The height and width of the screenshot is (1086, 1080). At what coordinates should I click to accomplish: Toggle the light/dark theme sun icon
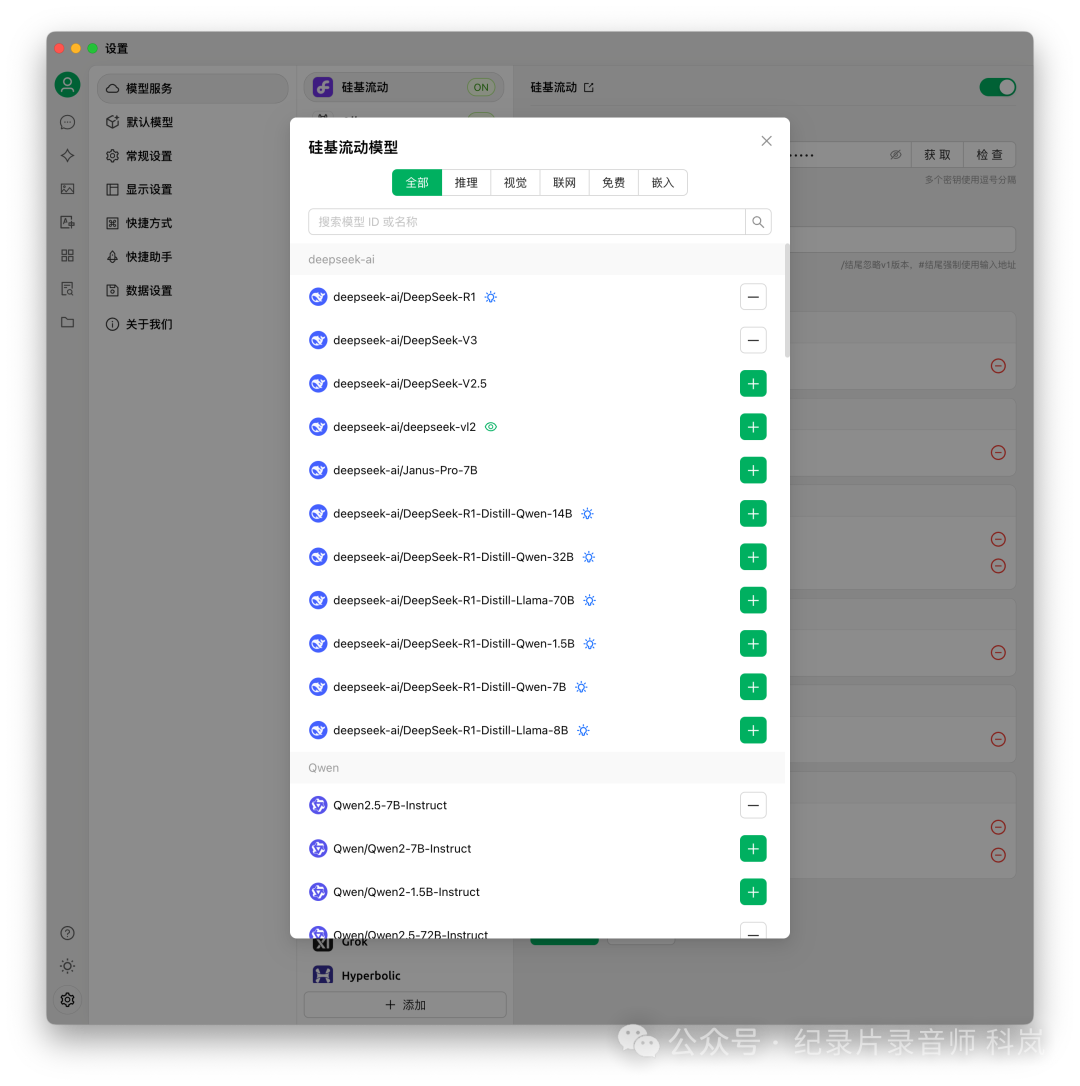point(67,966)
